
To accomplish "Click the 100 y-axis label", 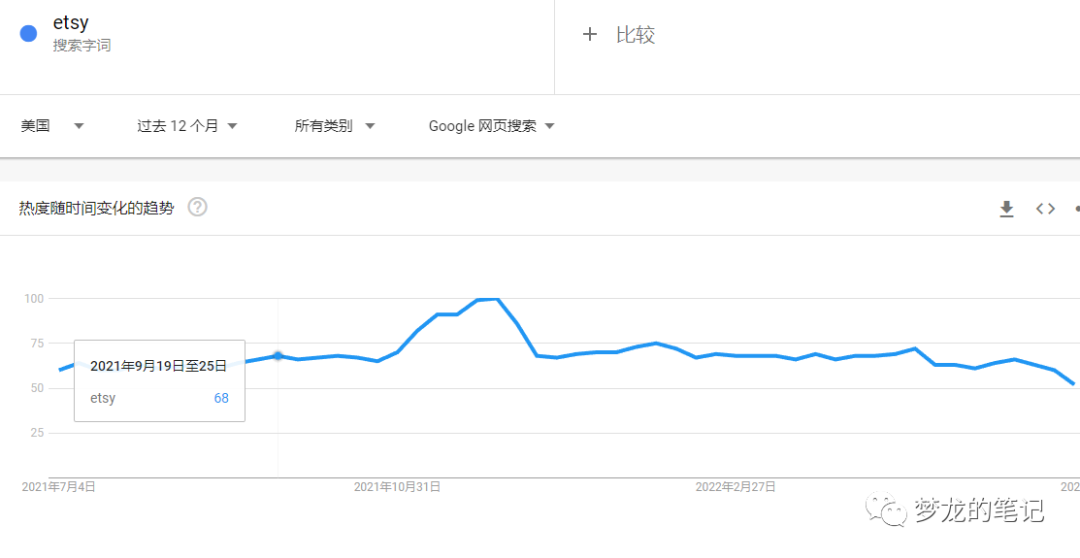I will point(36,298).
